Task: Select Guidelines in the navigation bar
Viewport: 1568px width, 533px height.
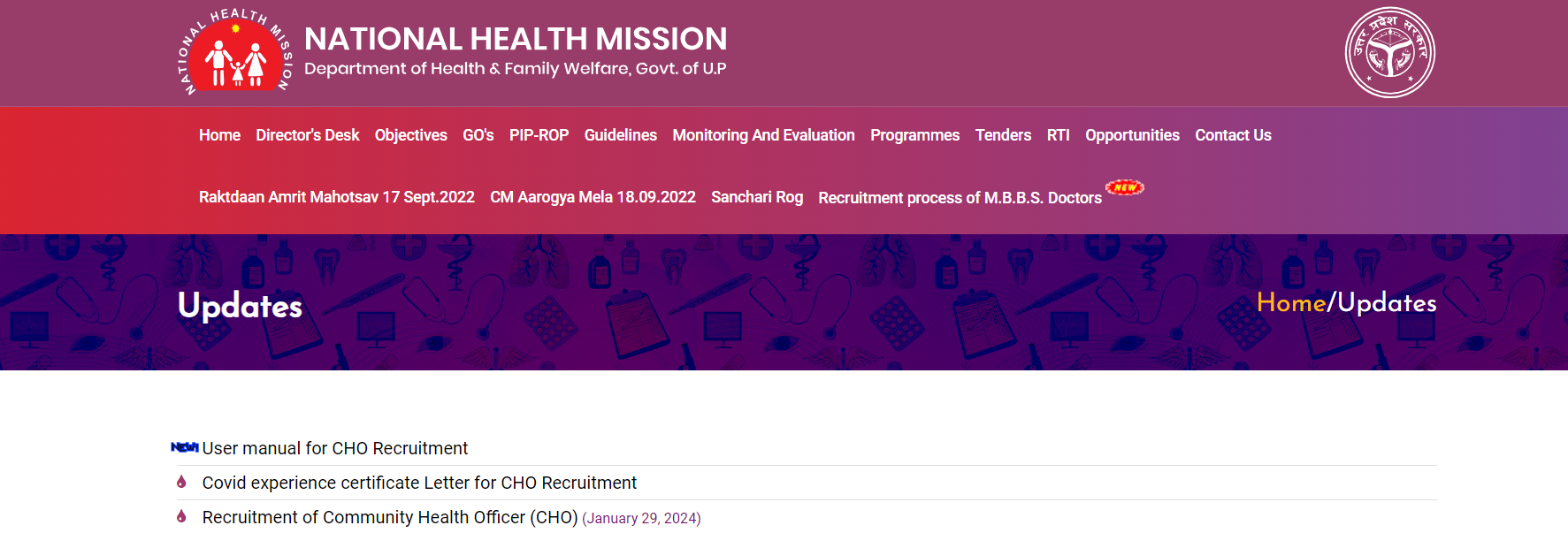Action: (x=621, y=135)
